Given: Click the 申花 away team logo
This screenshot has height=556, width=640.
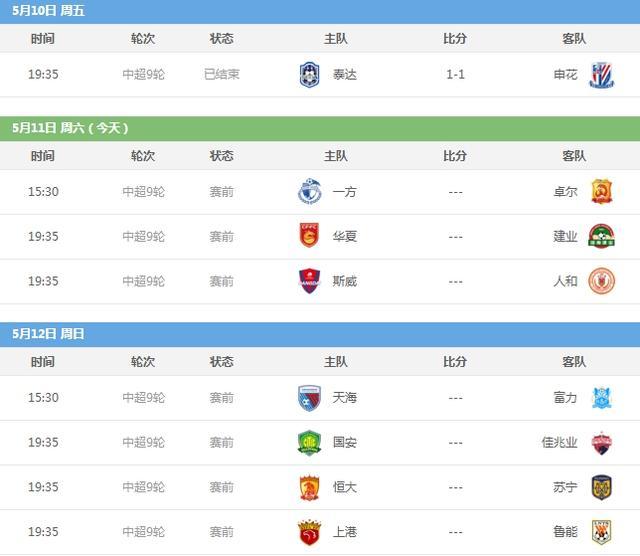Looking at the screenshot, I should (602, 75).
